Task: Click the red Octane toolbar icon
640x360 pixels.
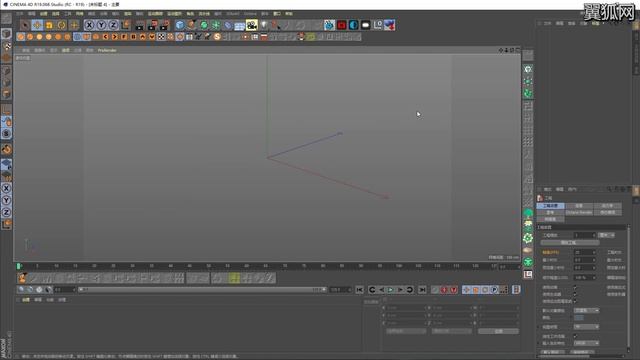Action: pos(341,25)
